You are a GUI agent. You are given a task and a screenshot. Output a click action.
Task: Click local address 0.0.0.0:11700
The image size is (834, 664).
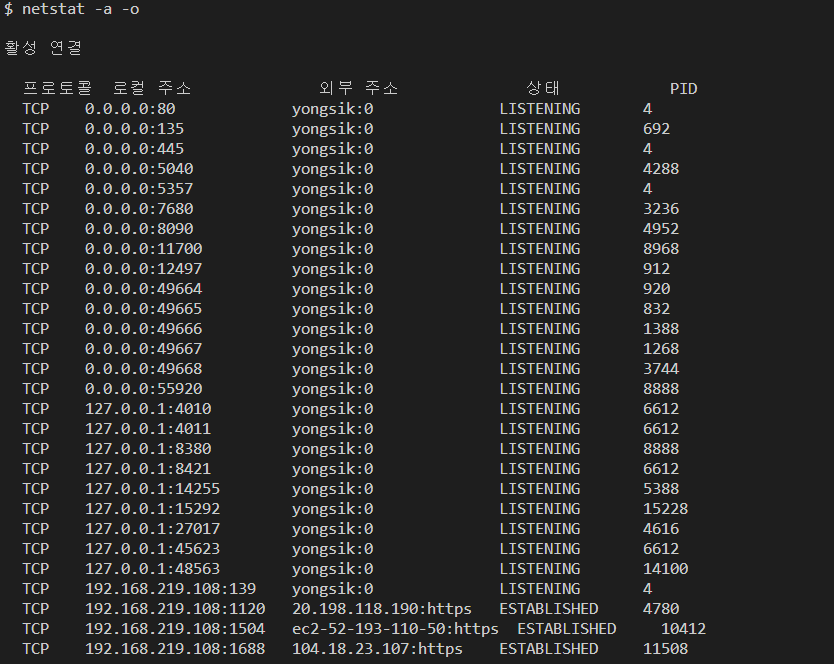[x=144, y=249]
